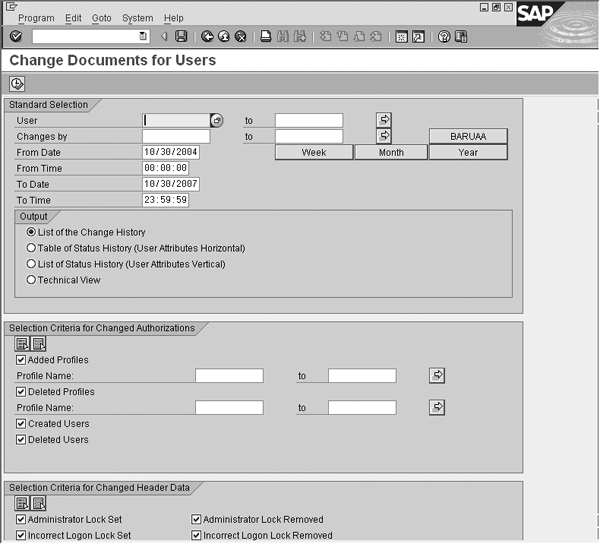600x544 pixels.
Task: Click the green Enter checkmark icon
Action: click(16, 36)
